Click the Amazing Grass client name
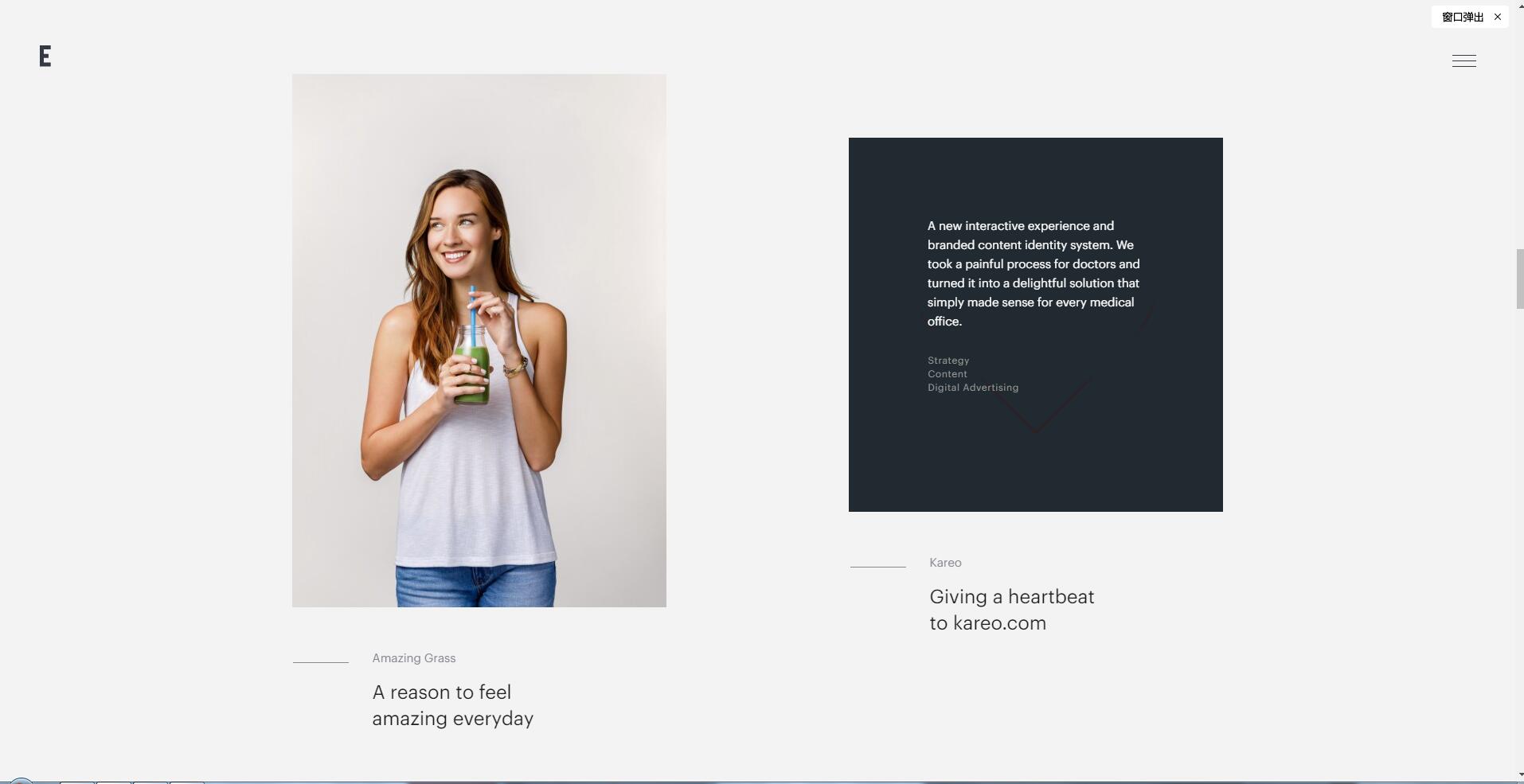 (414, 658)
